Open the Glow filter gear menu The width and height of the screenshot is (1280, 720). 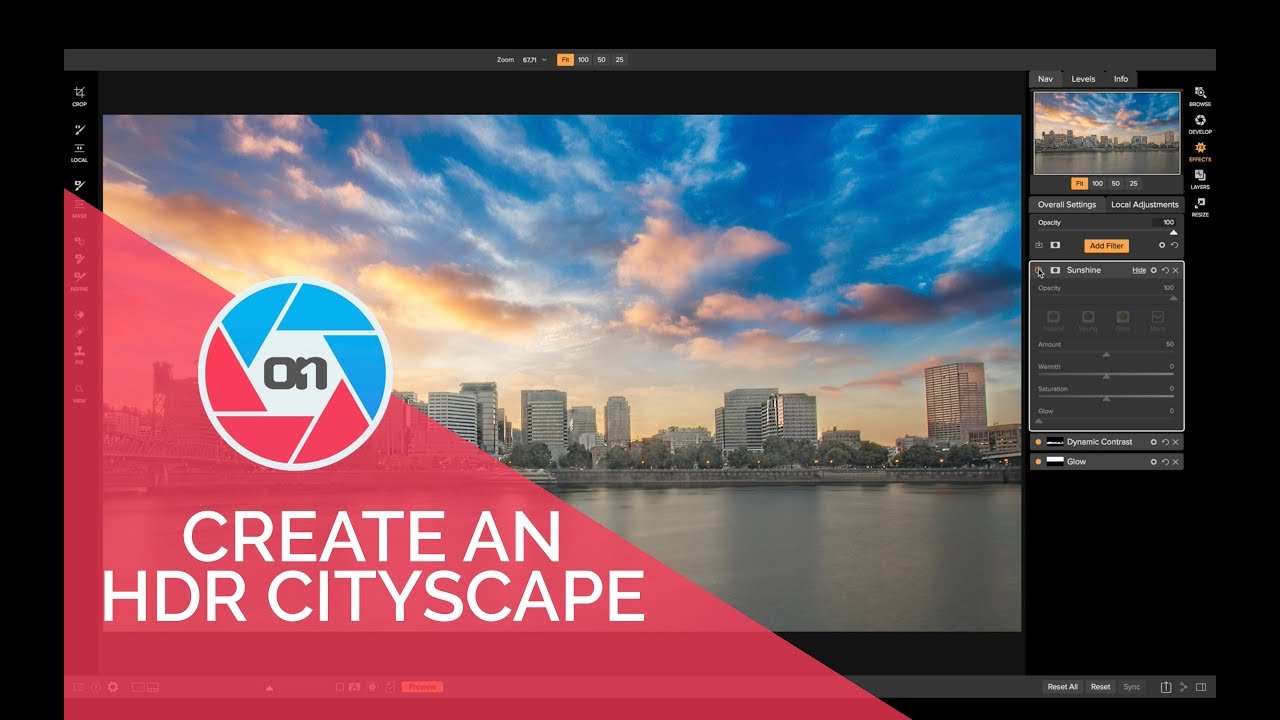coord(1154,462)
